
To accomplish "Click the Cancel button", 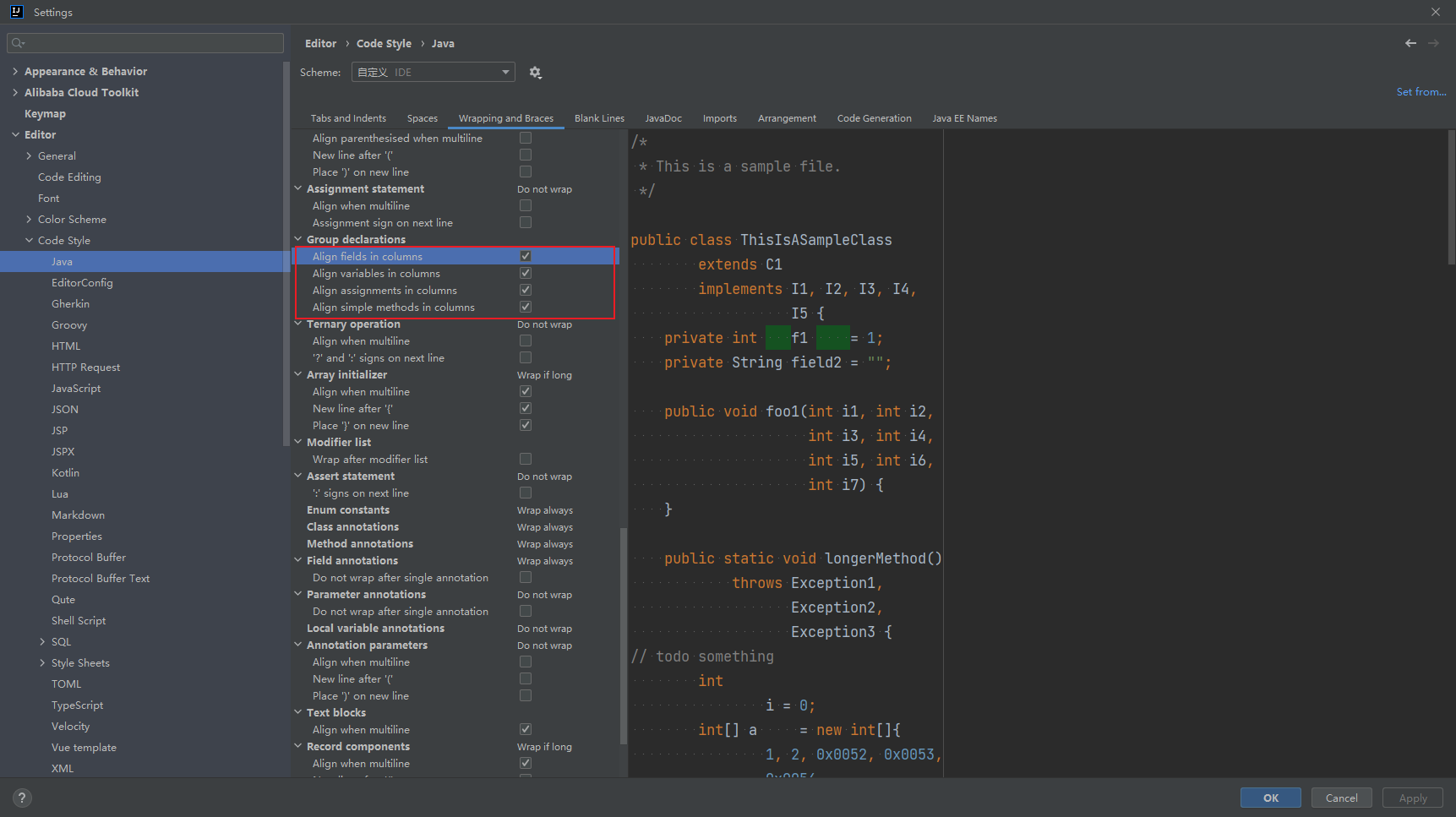I will tap(1342, 798).
